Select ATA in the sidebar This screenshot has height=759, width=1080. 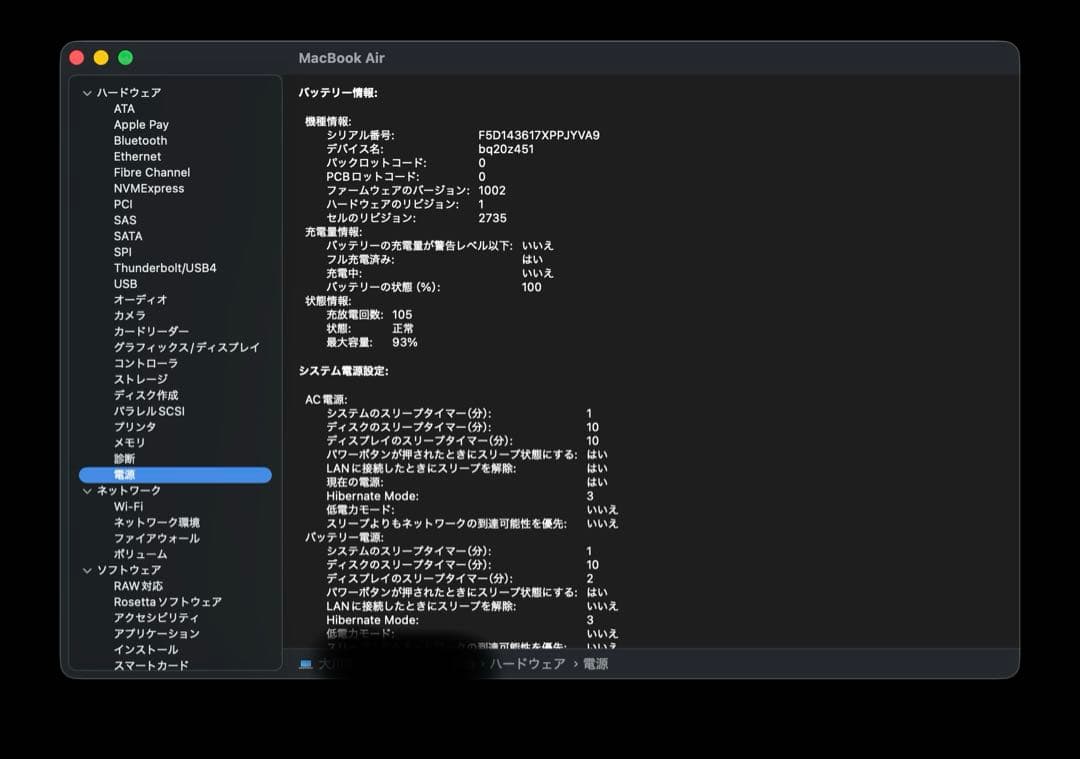point(124,109)
